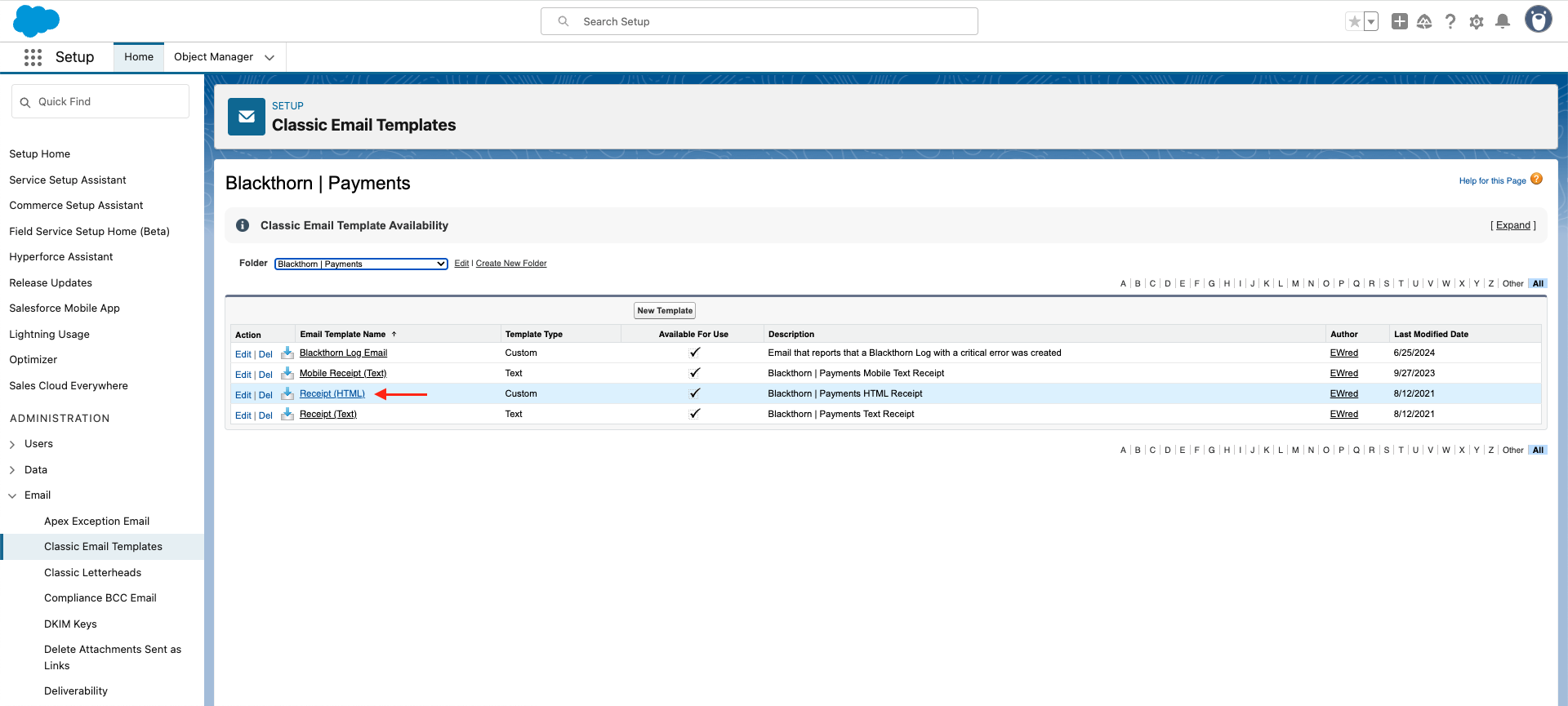Open the Mobile Receipt (Text) template
Image resolution: width=1568 pixels, height=706 pixels.
point(343,373)
